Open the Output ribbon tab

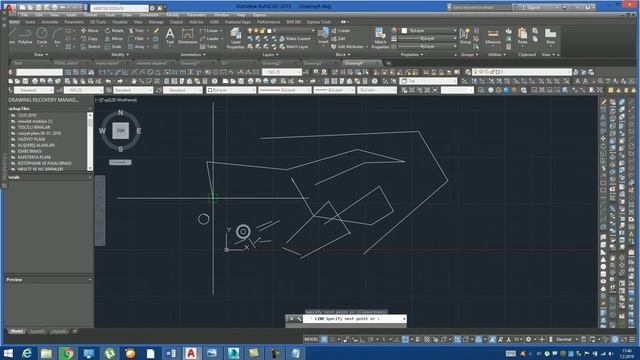[x=176, y=22]
